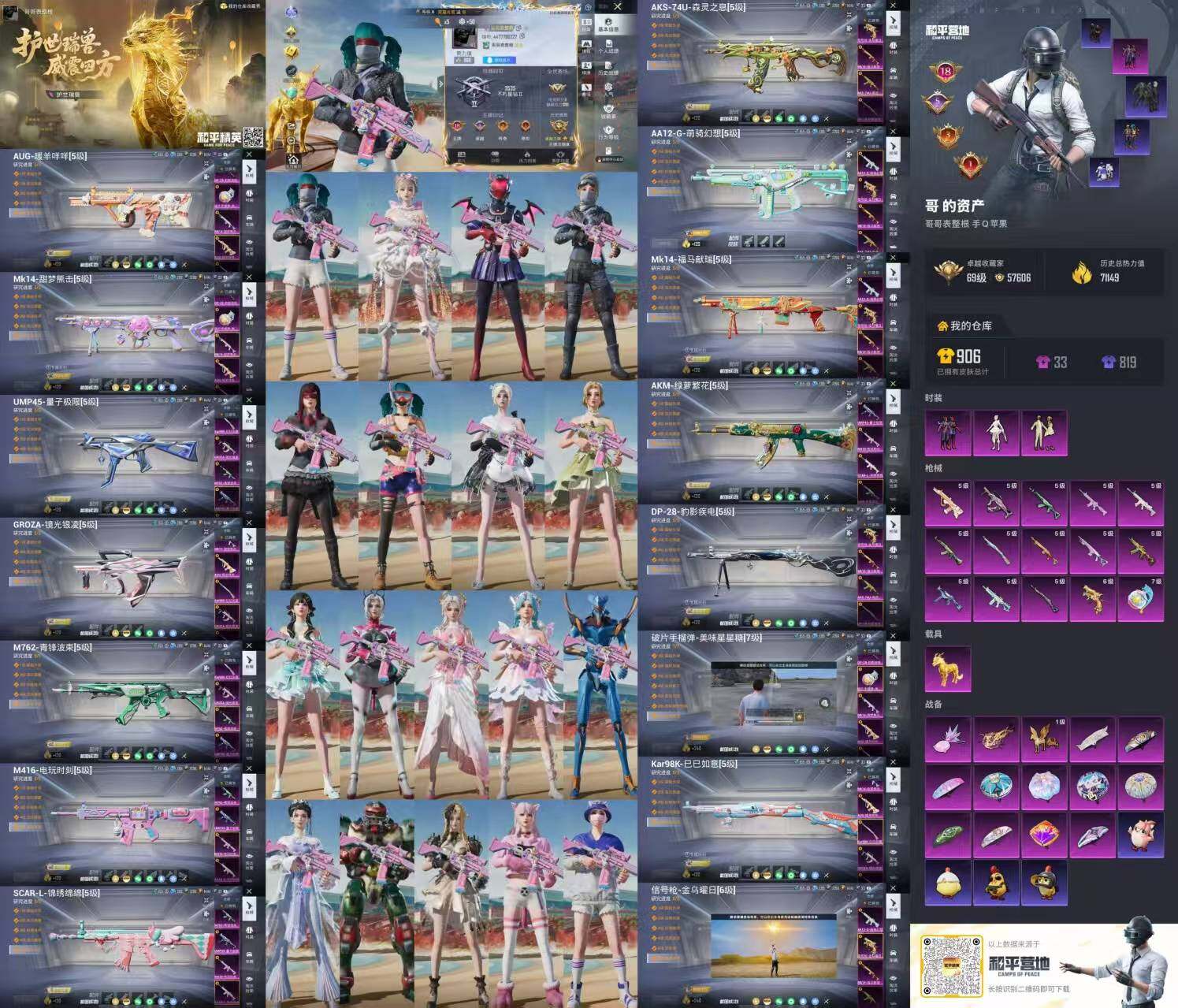The width and height of the screenshot is (1178, 1008).
Task: Click the gold collector badge beside 卓越收藏家
Action: (948, 272)
